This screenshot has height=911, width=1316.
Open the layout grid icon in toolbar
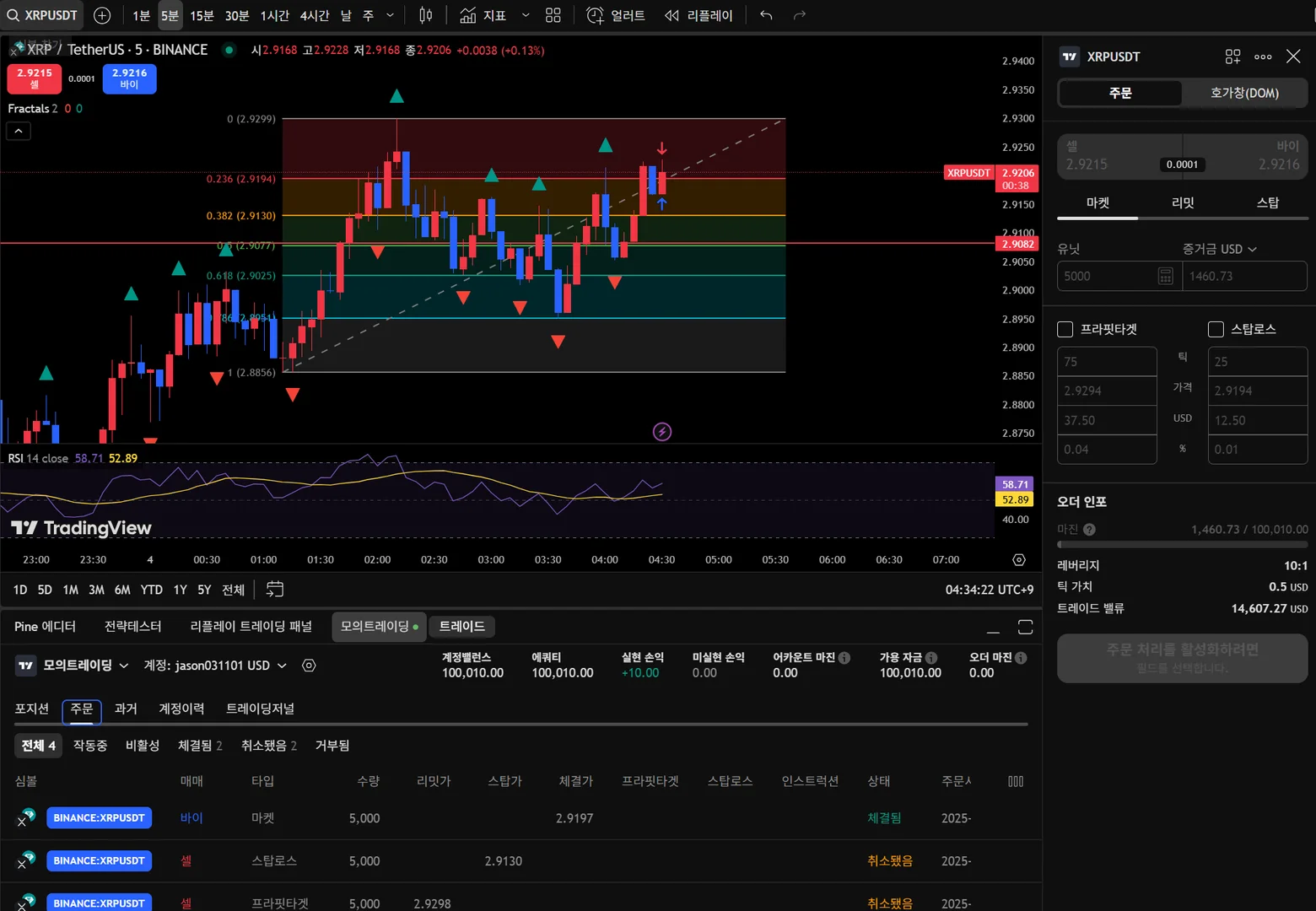pos(553,15)
